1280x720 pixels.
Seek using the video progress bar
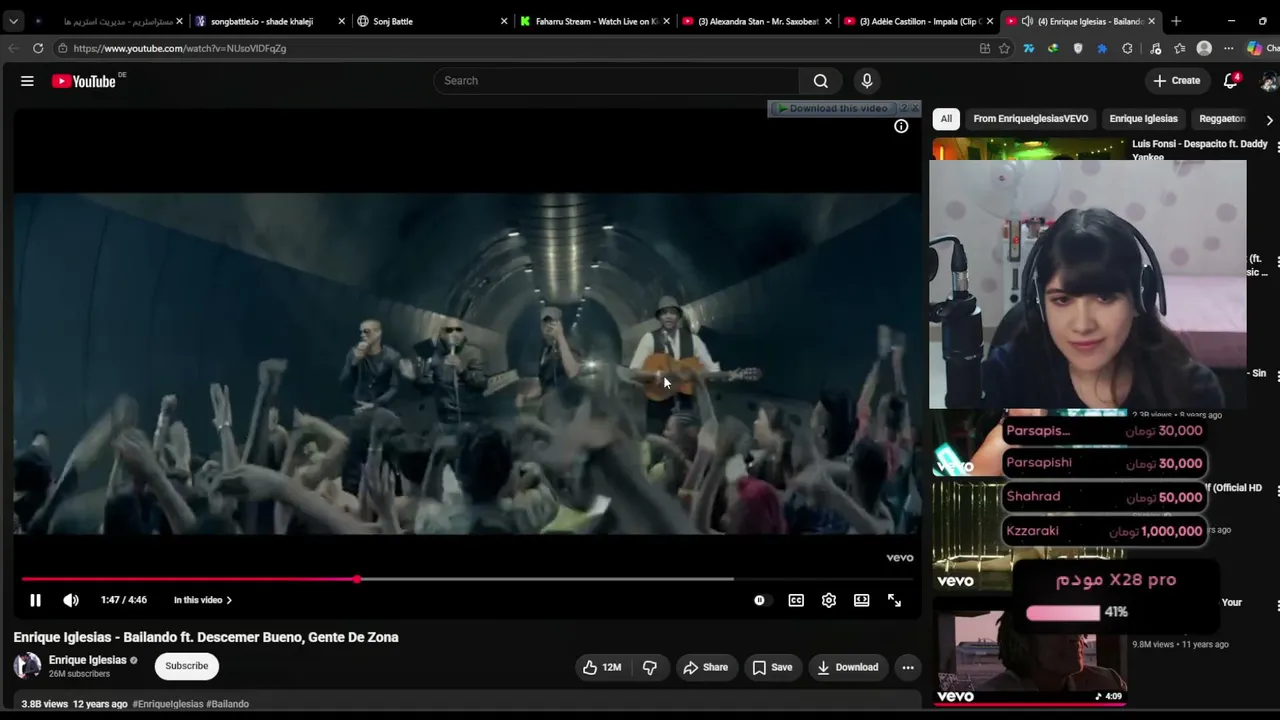pos(467,579)
